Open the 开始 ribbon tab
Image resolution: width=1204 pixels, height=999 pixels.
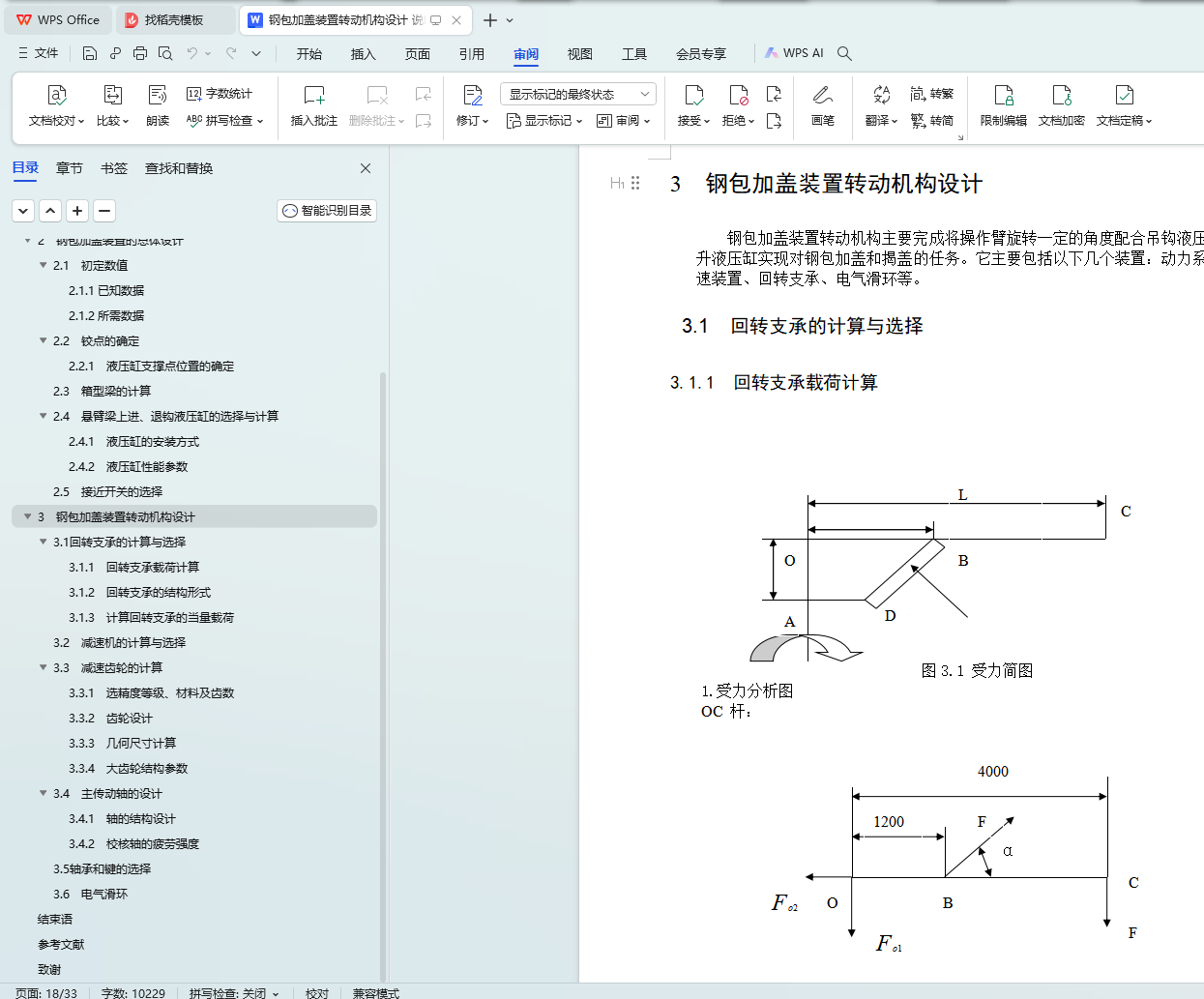(309, 54)
